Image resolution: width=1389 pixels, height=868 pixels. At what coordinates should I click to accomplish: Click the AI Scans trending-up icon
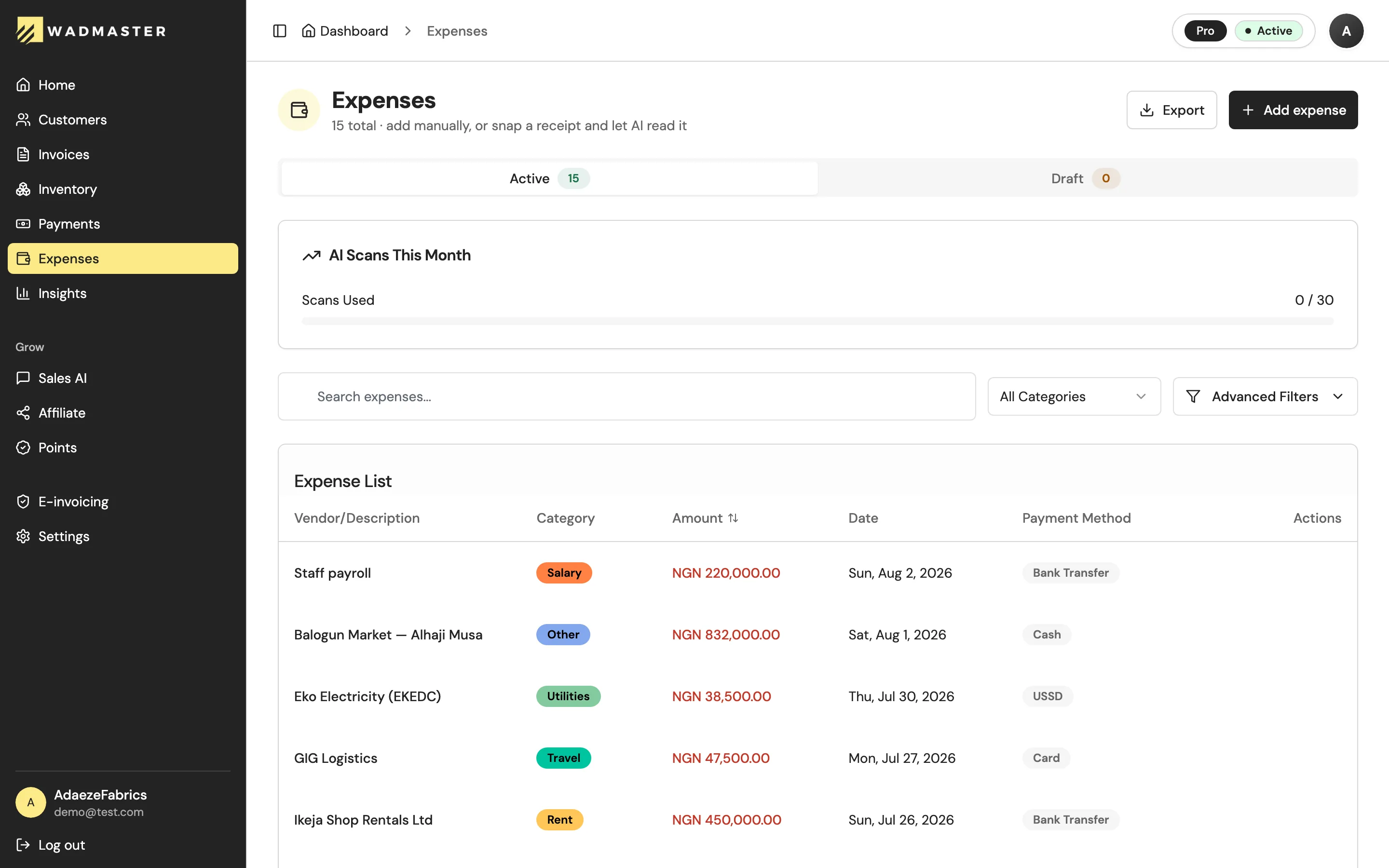pos(312,256)
